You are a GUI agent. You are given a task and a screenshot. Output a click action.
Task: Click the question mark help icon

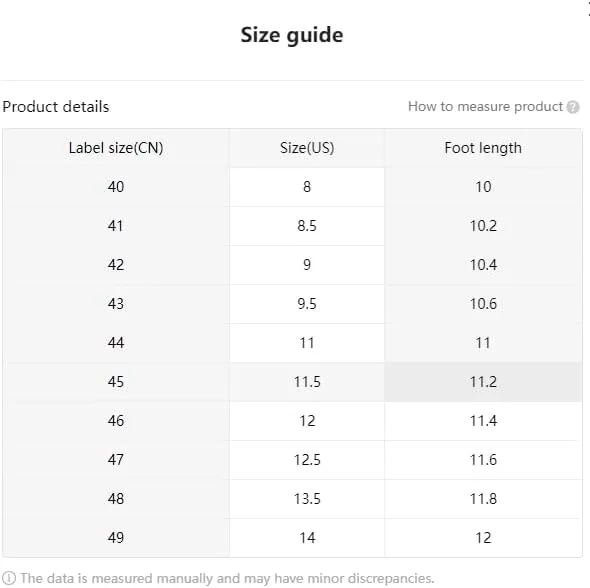coord(572,107)
